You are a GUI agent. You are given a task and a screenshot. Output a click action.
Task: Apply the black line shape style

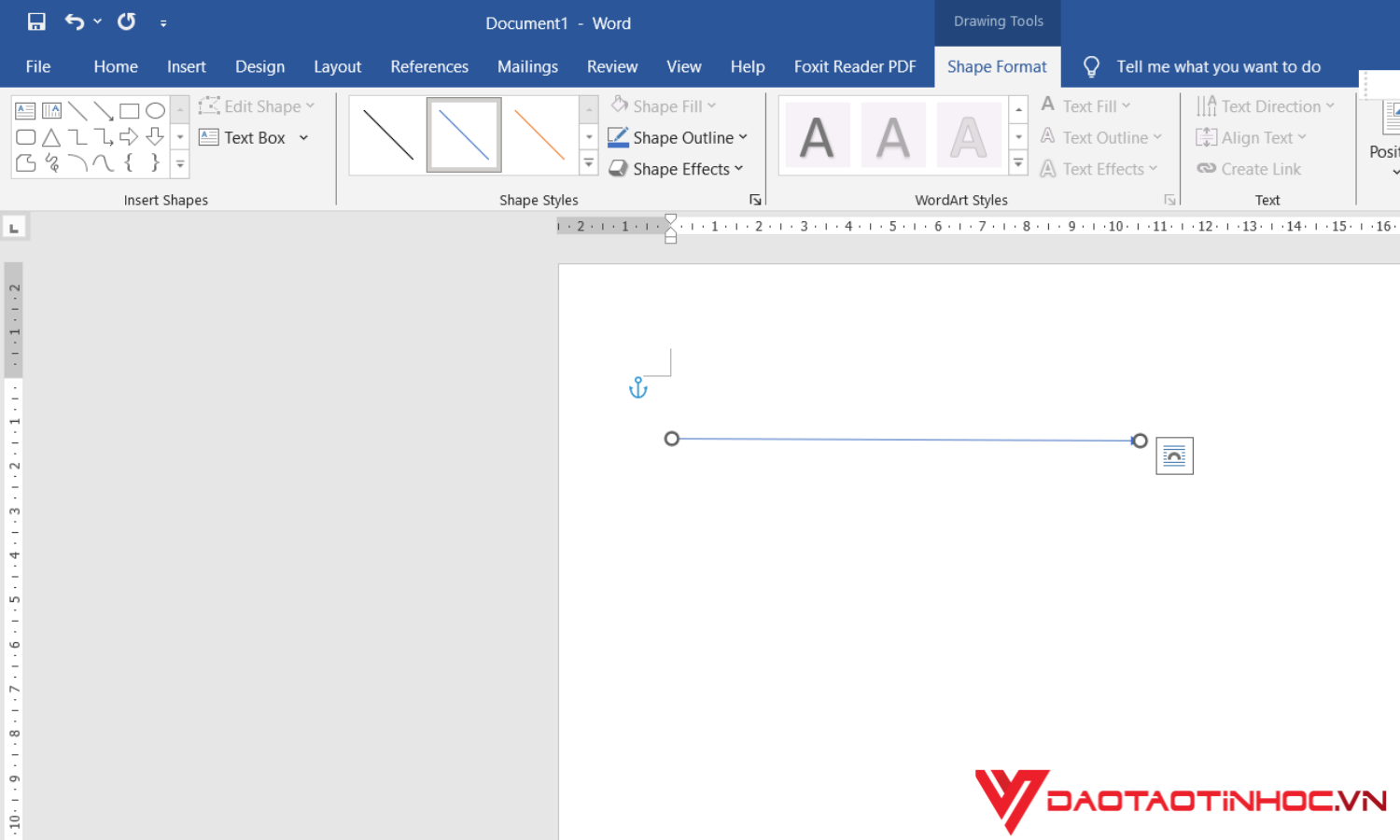pyautogui.click(x=388, y=135)
